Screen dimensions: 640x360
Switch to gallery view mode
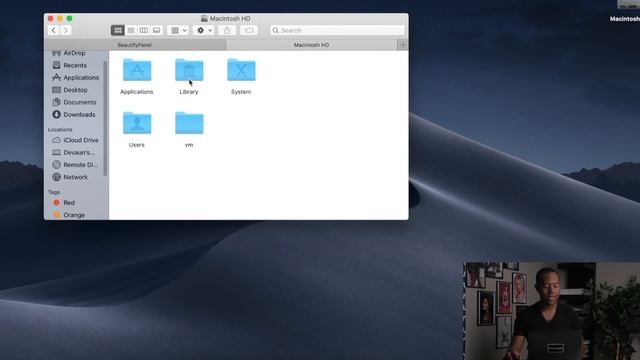pyautogui.click(x=156, y=30)
